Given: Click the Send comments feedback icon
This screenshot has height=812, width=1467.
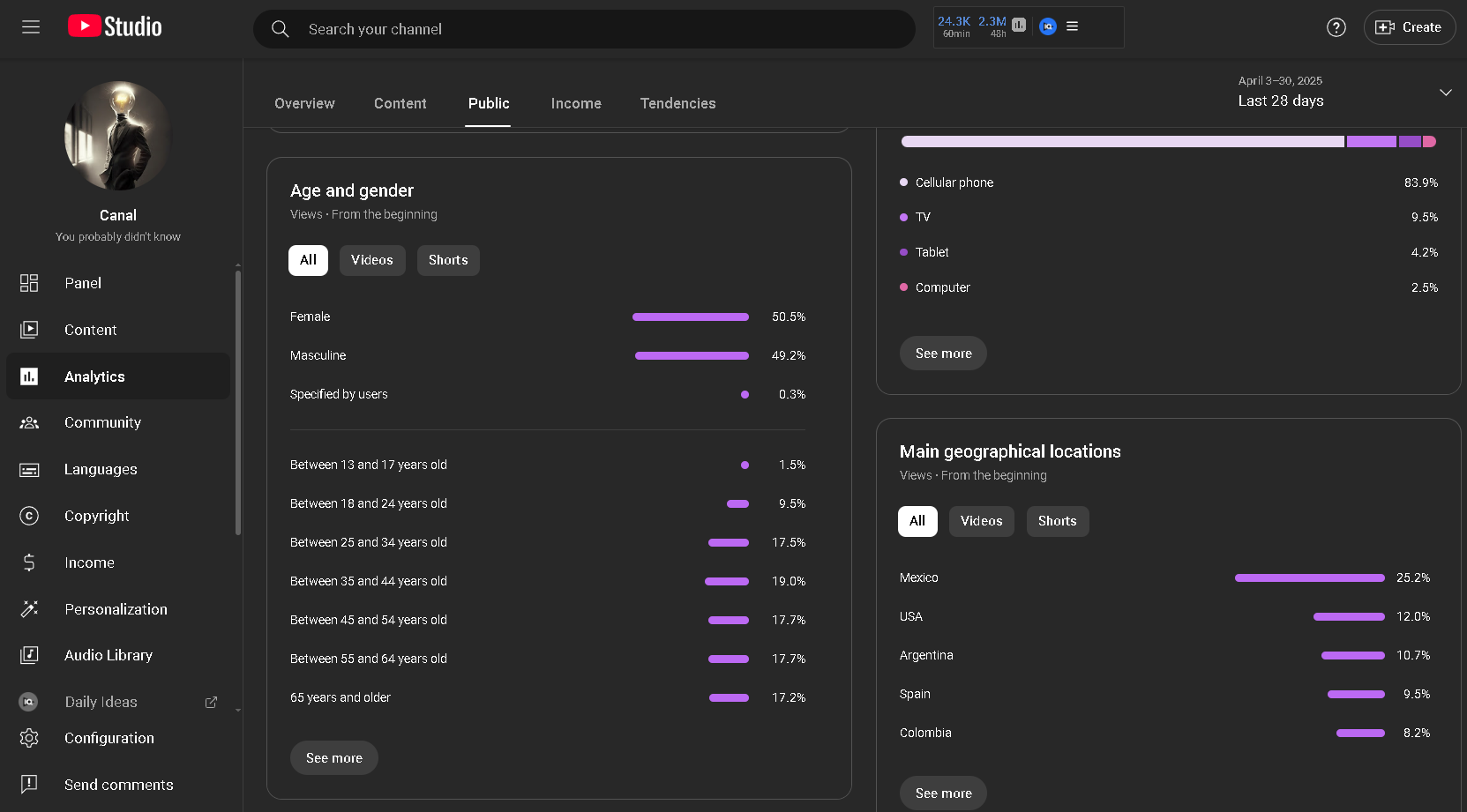Looking at the screenshot, I should (x=29, y=785).
